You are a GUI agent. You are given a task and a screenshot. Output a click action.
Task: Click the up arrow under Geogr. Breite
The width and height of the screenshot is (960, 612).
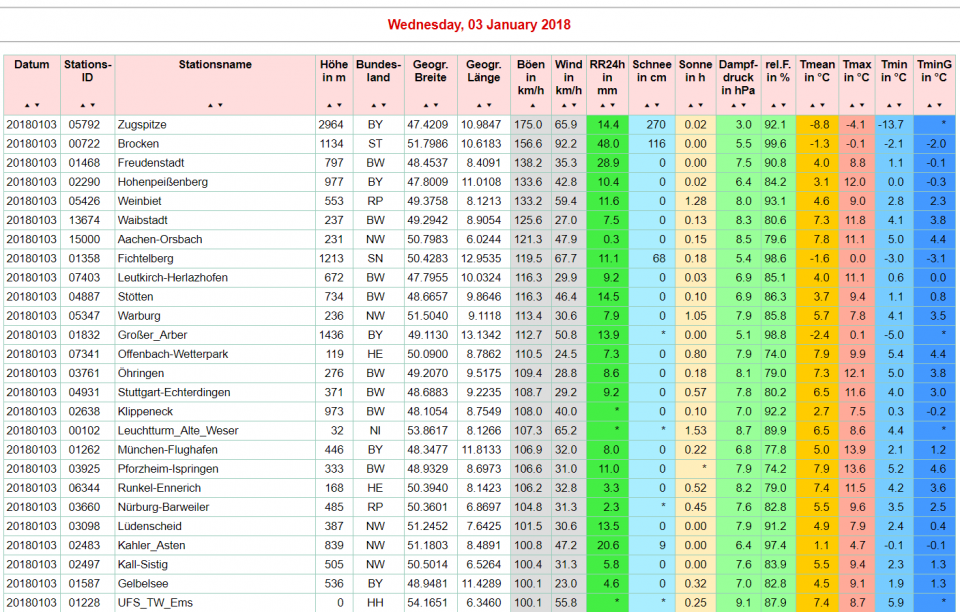(424, 105)
